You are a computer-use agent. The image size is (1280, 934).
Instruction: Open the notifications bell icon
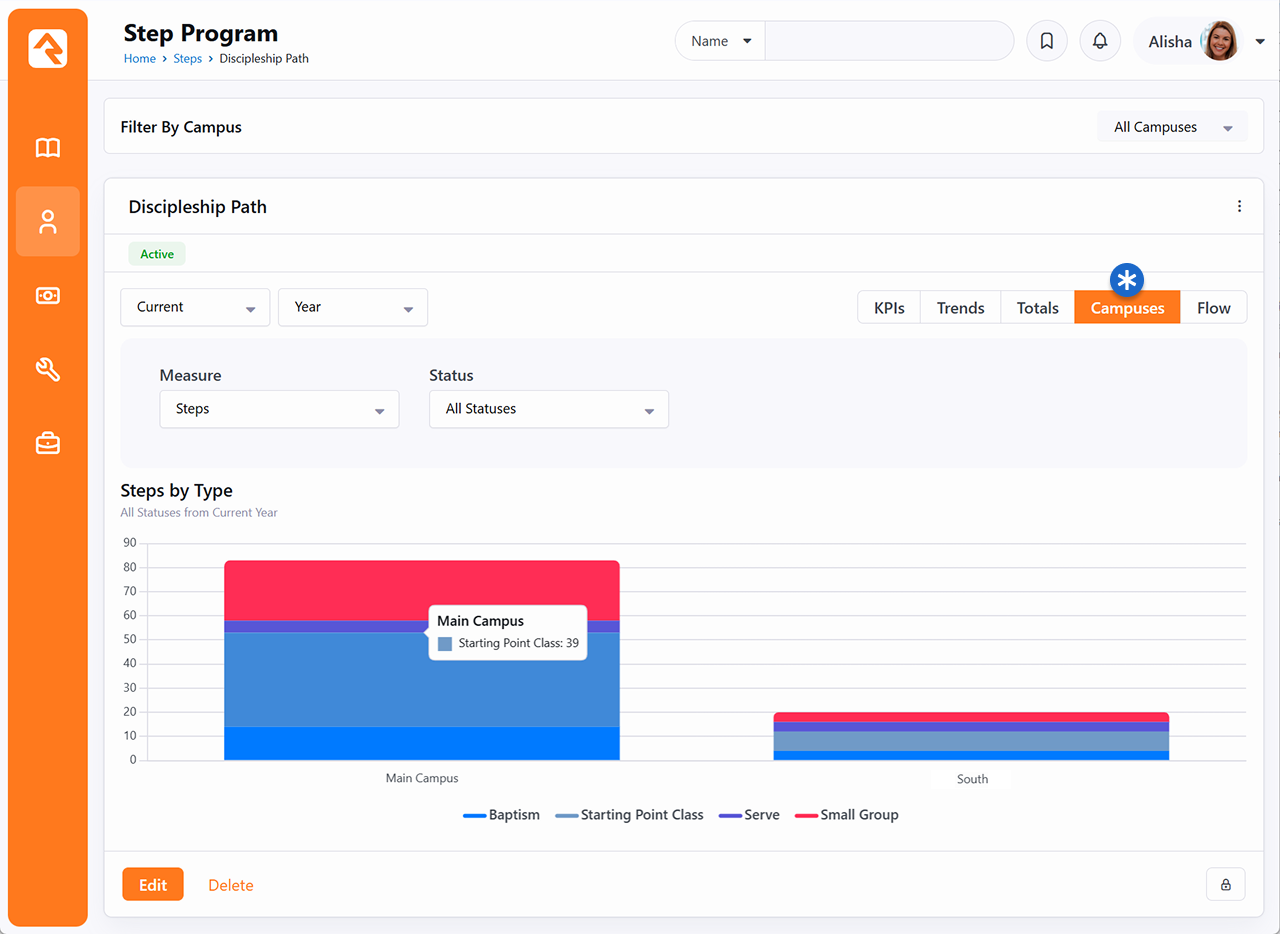click(x=1100, y=42)
